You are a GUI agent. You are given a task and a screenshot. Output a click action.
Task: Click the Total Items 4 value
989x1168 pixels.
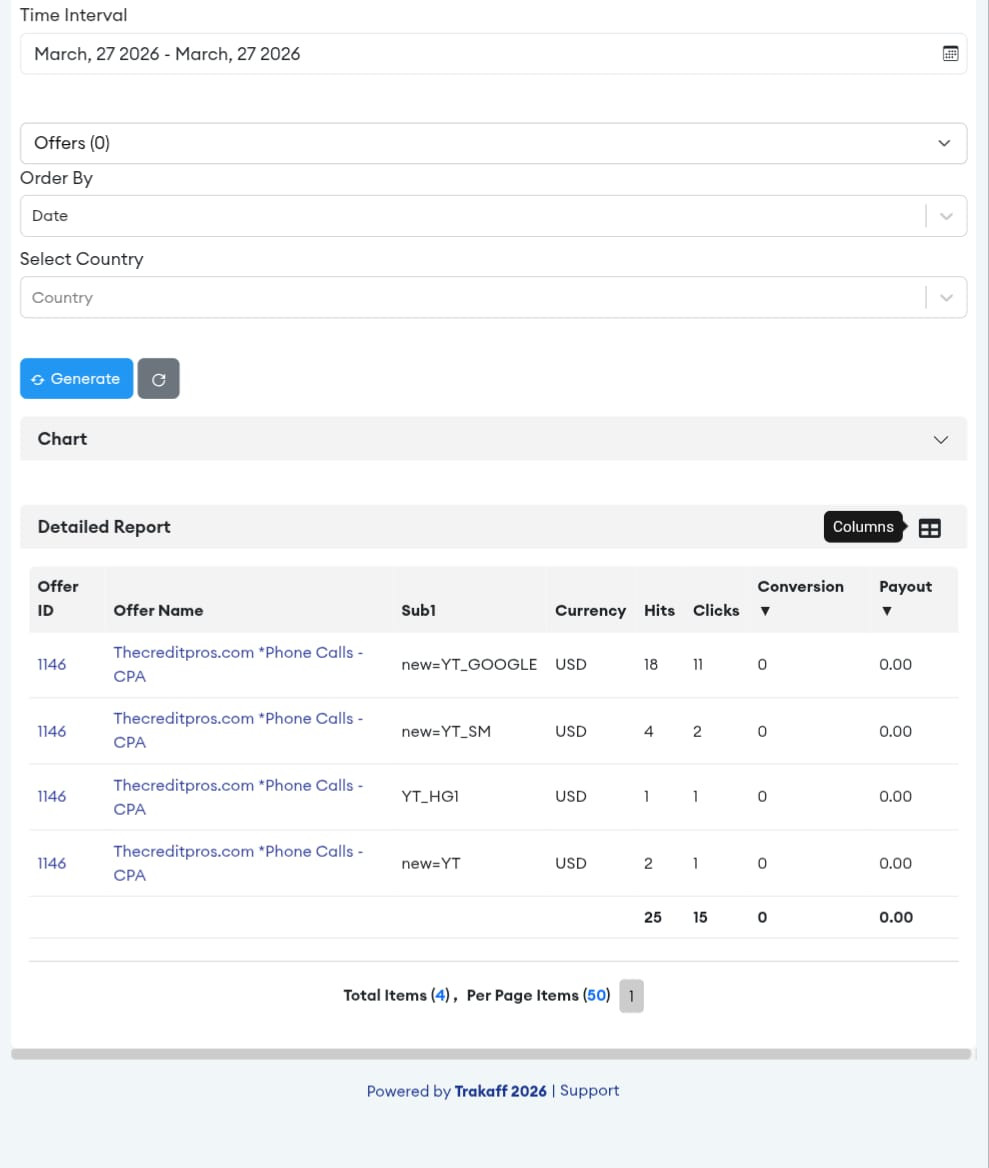[x=440, y=995]
